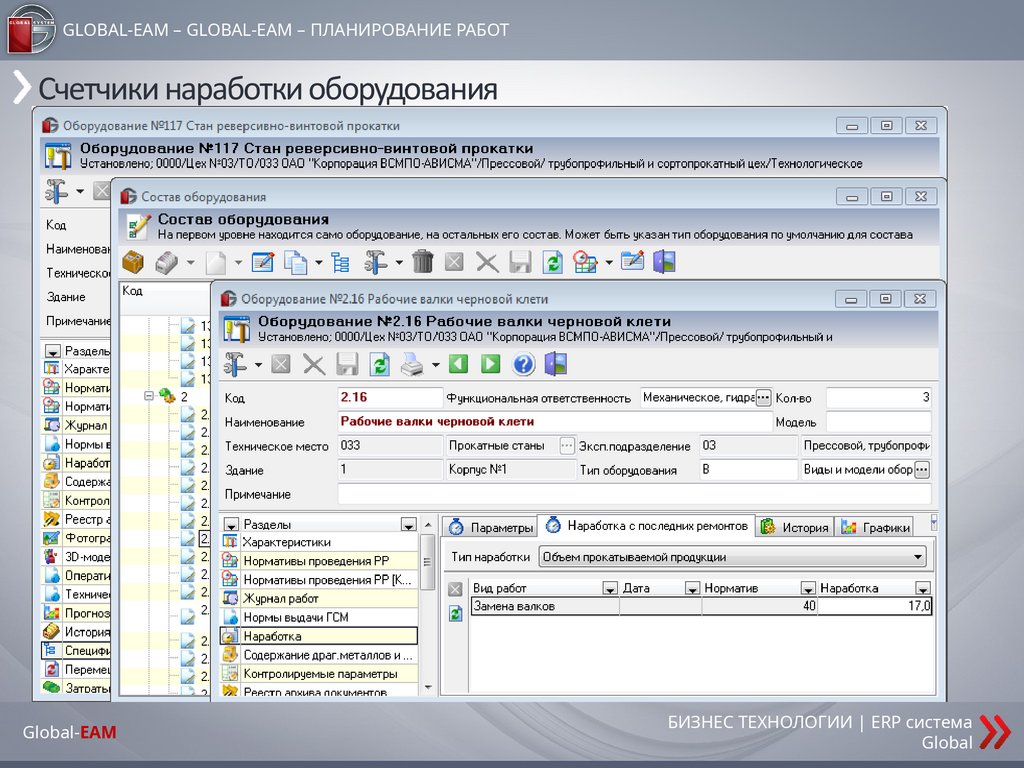Open the Вид работ column filter dropdown
The height and width of the screenshot is (768, 1024).
609,589
